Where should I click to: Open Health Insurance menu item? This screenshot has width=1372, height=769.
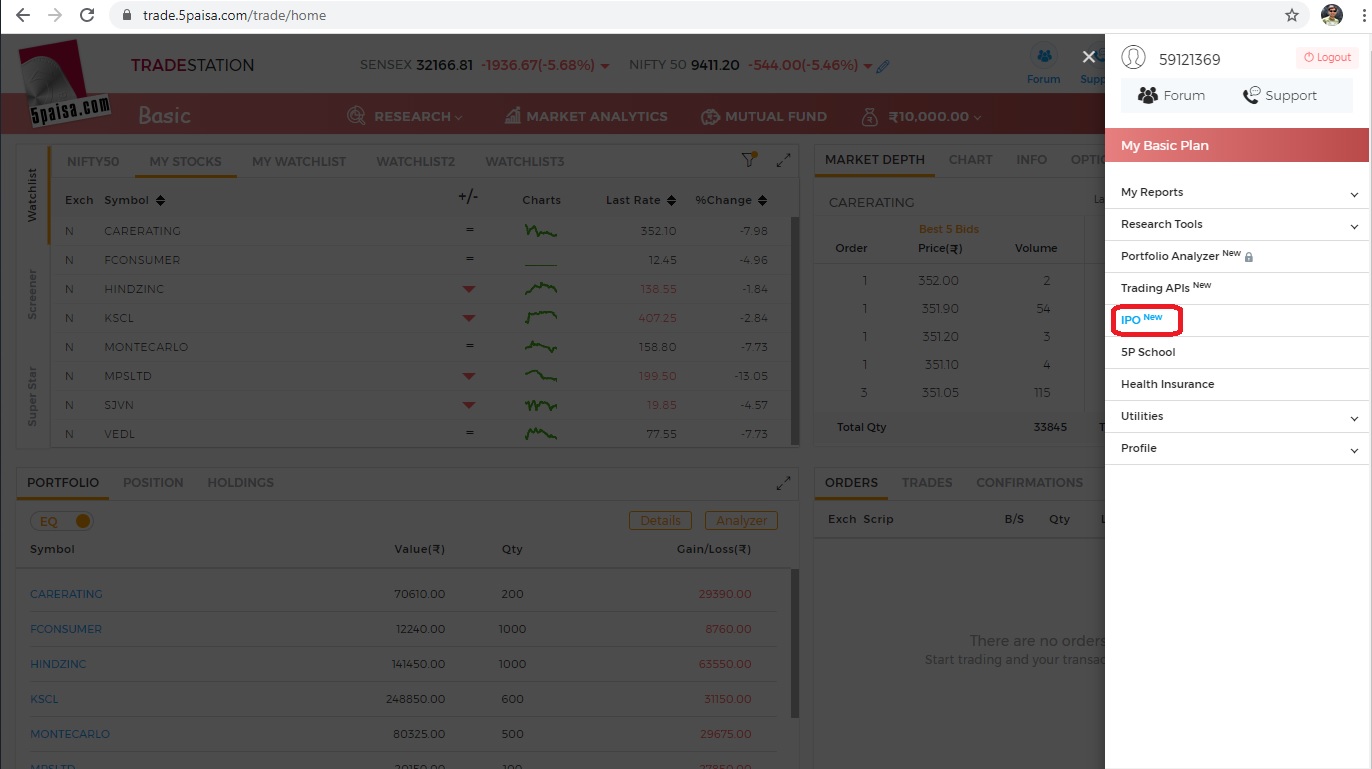click(x=1167, y=384)
